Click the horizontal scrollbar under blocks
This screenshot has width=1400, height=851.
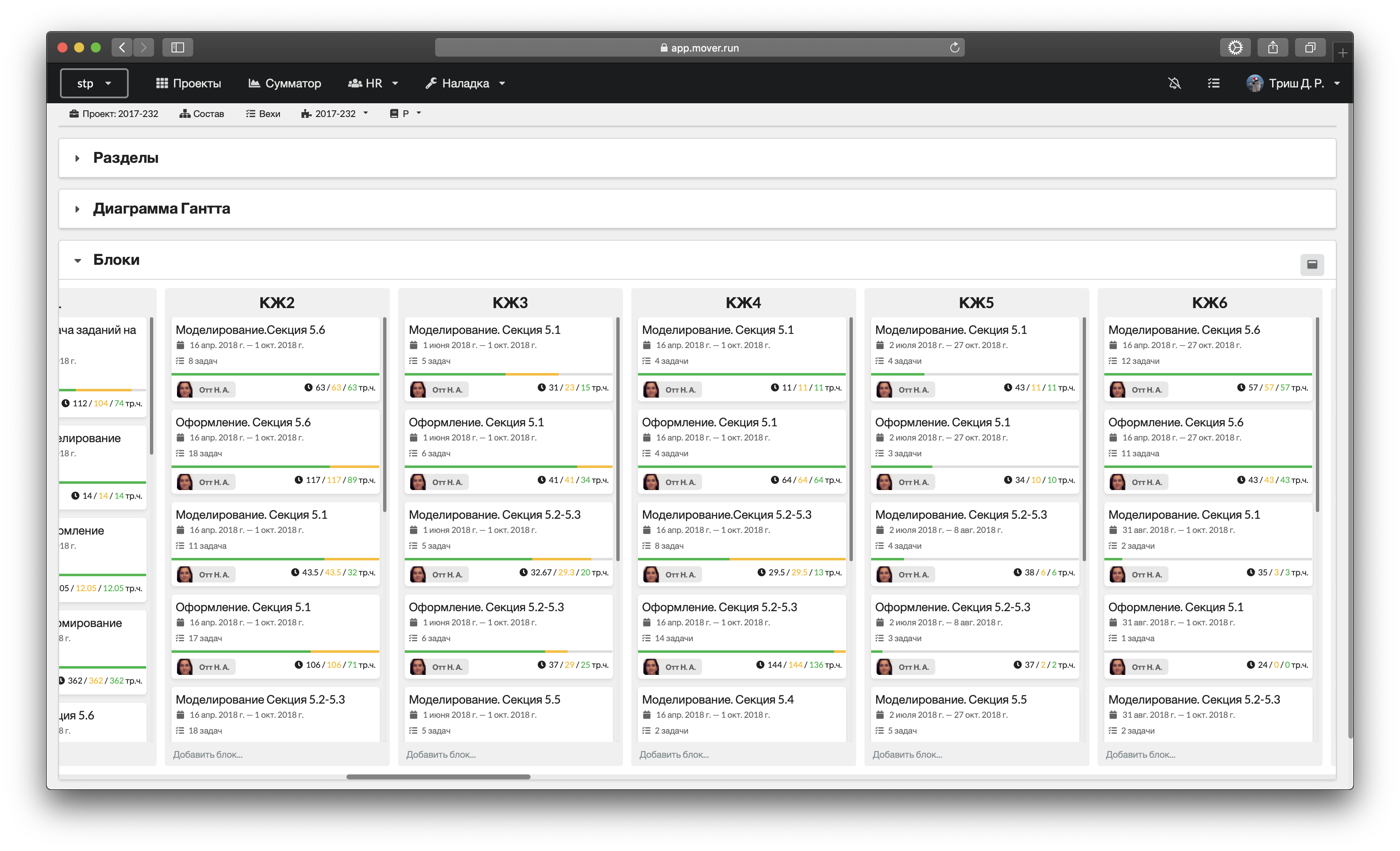tap(438, 776)
